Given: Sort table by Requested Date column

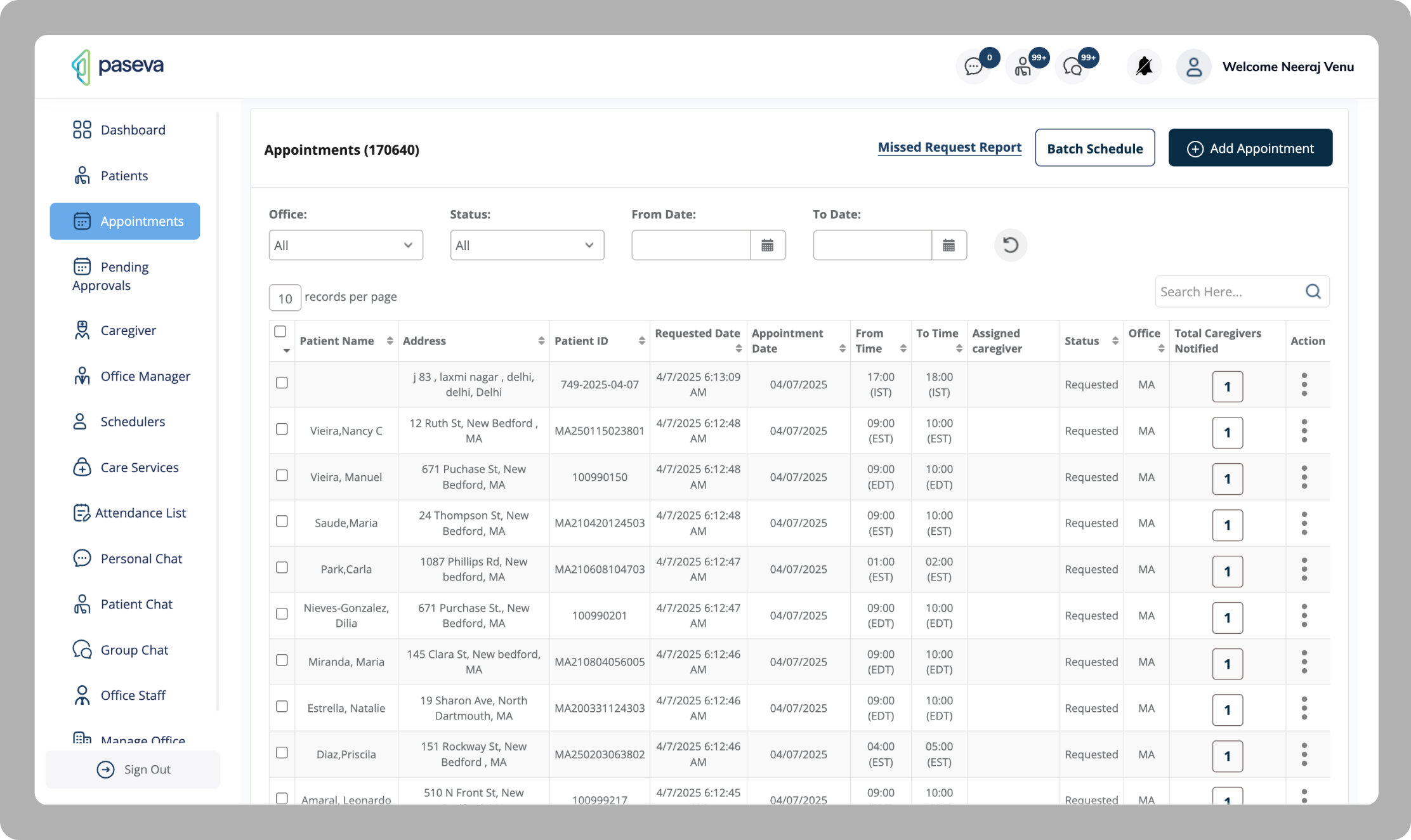Looking at the screenshot, I should click(x=738, y=349).
